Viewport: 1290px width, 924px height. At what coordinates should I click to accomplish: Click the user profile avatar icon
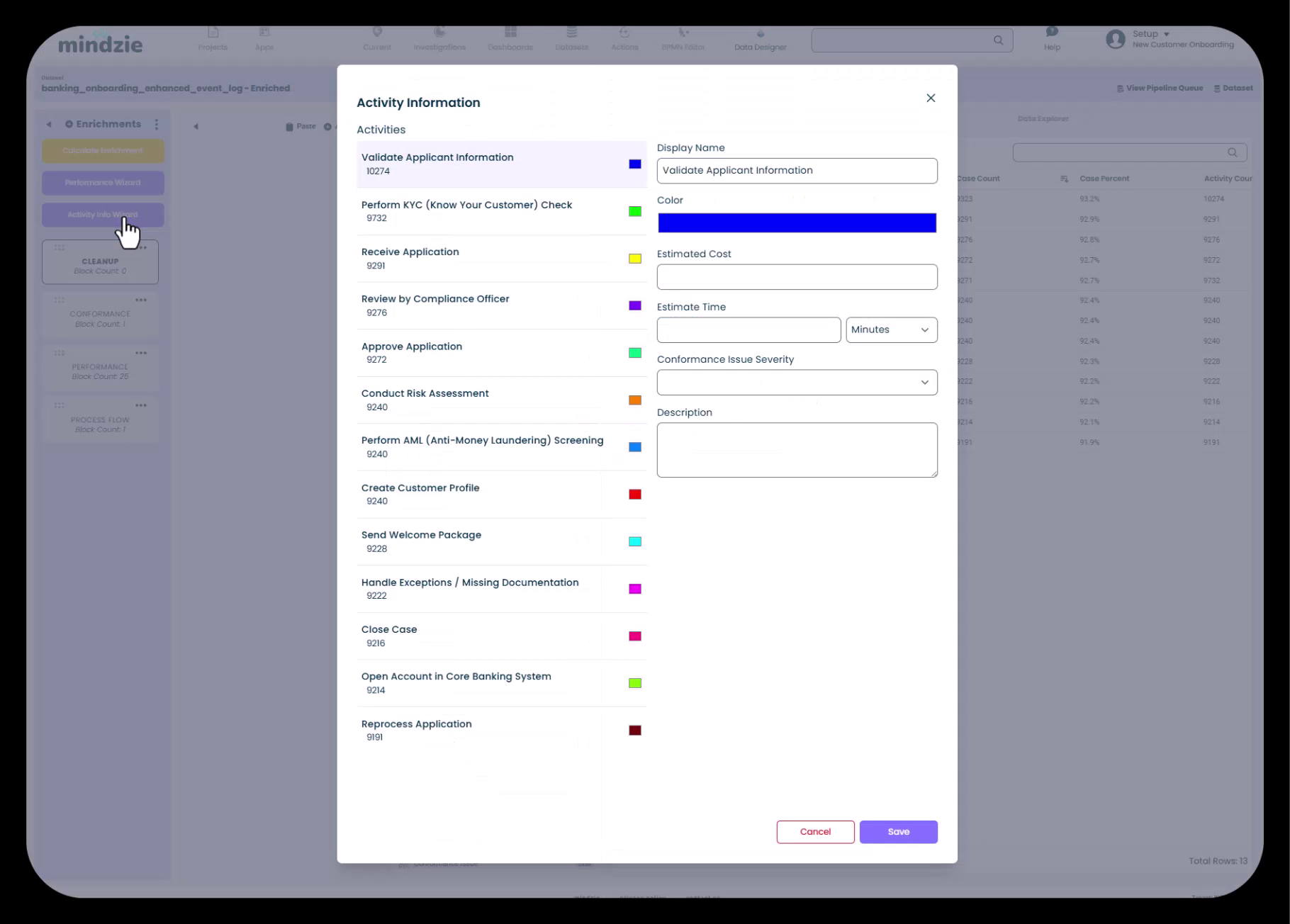(x=1115, y=40)
